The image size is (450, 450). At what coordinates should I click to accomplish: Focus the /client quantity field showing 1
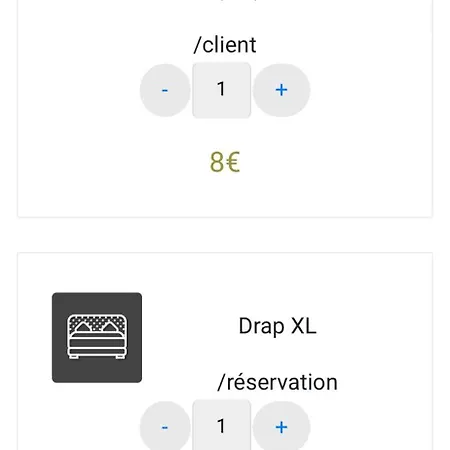pos(222,90)
